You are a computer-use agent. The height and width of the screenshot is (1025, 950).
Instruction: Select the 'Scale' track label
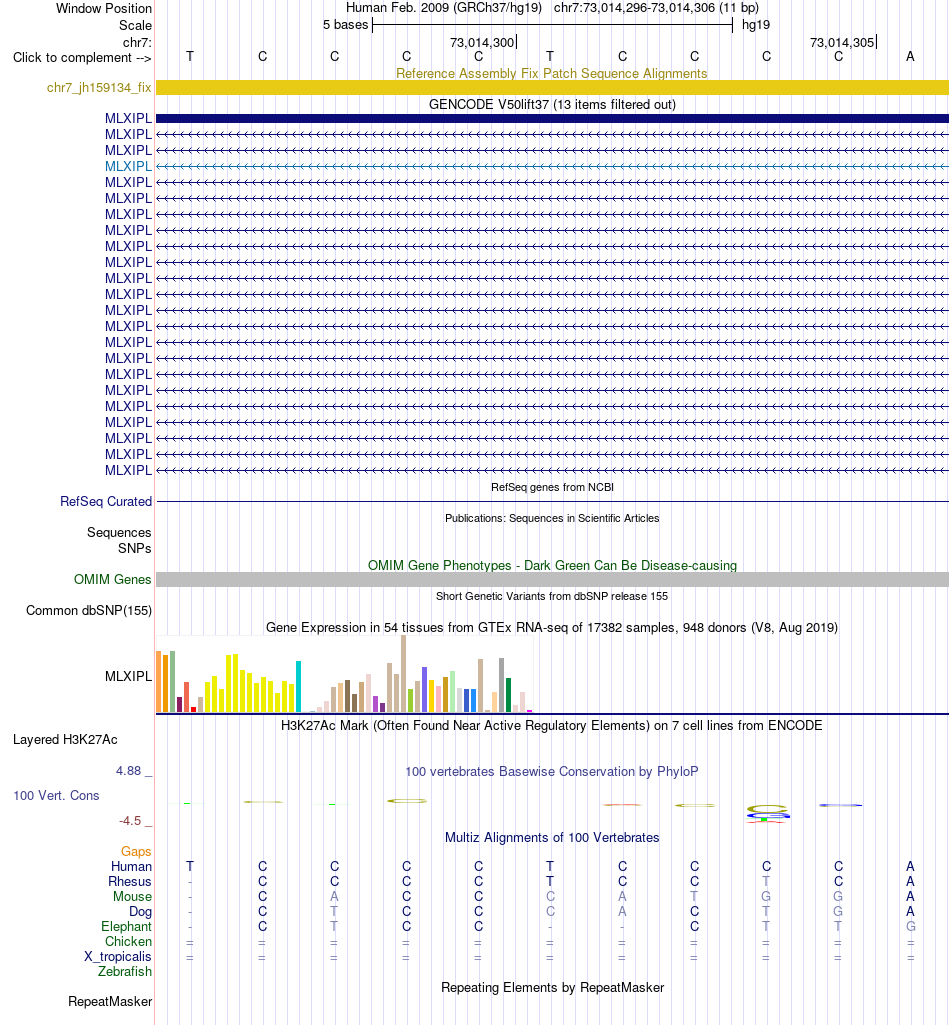(135, 25)
